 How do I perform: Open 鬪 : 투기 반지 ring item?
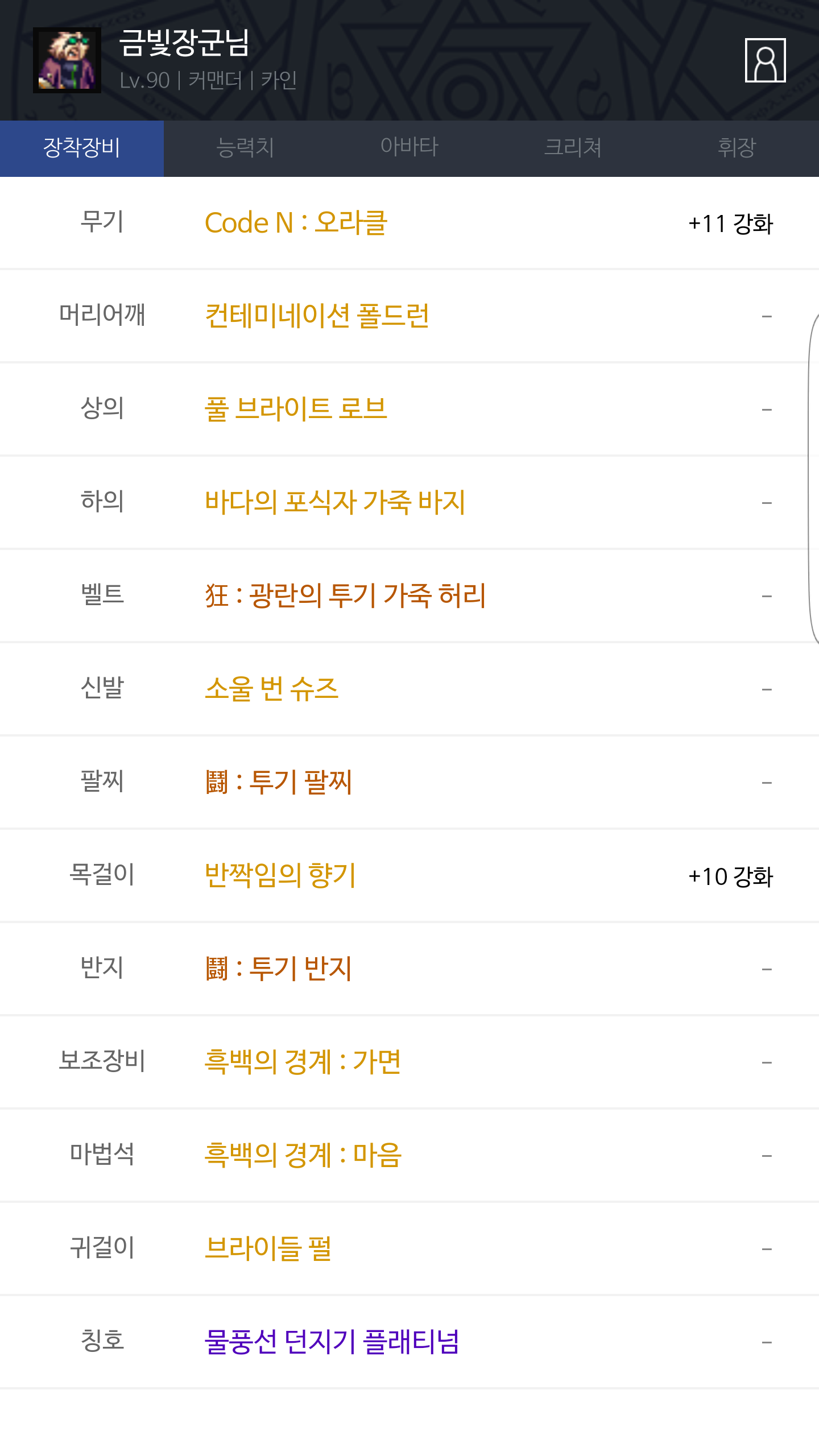[x=279, y=969]
